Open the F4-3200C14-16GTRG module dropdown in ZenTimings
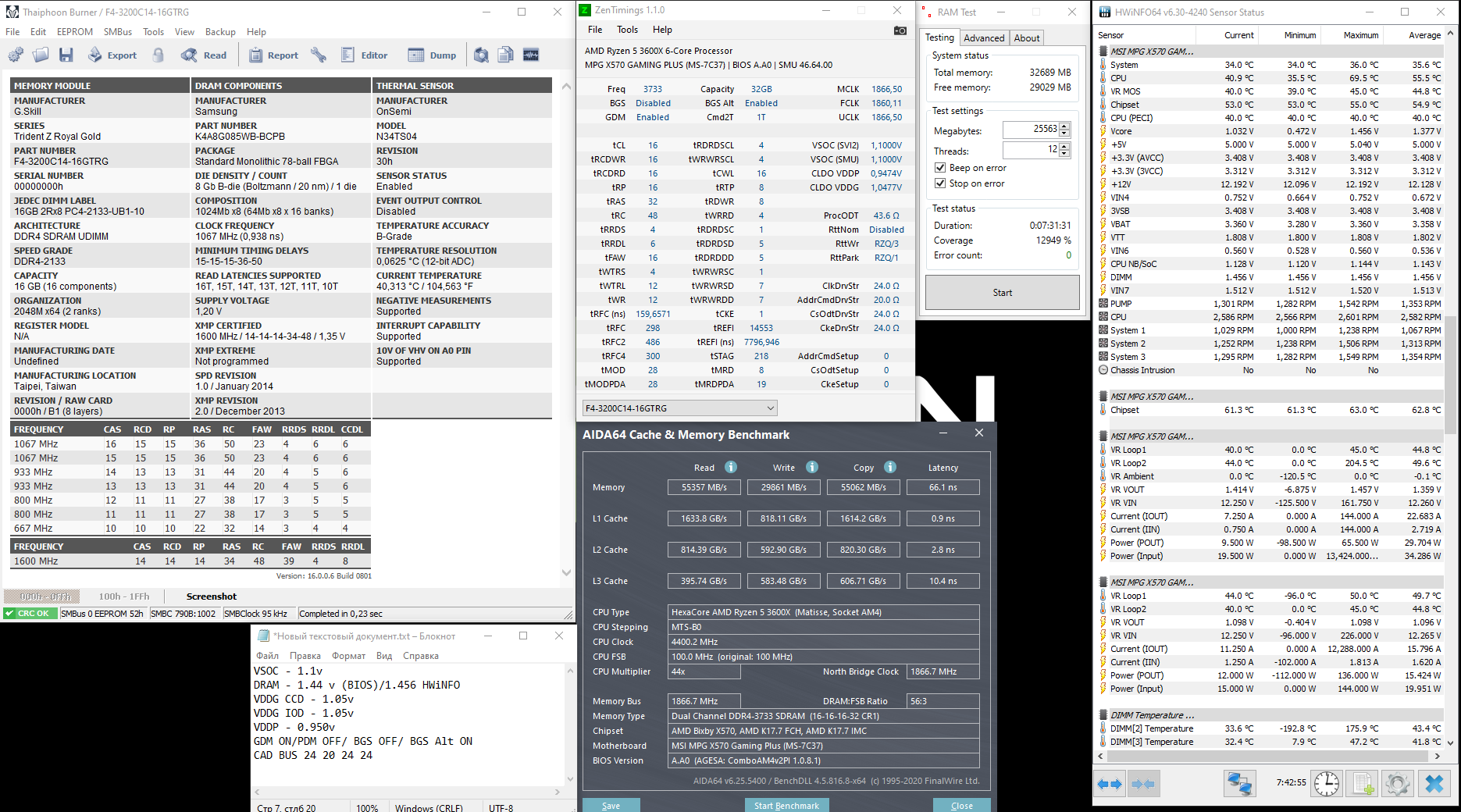This screenshot has width=1461, height=812. pyautogui.click(x=680, y=408)
